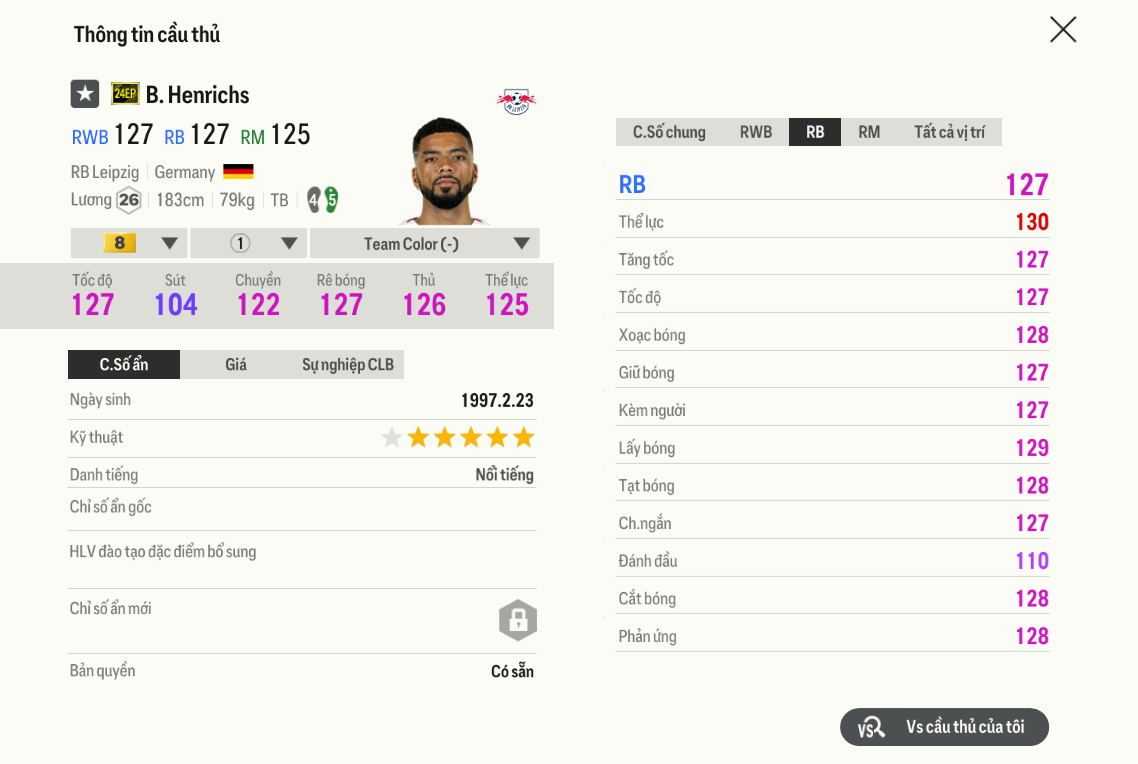Click the green right foot rating icon
This screenshot has width=1138, height=764.
pos(331,200)
